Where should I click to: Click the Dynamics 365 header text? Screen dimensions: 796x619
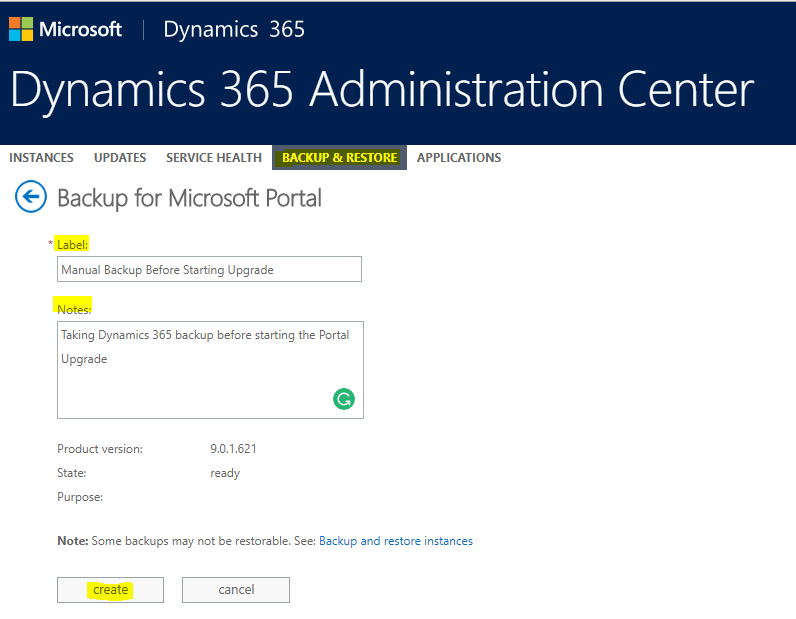234,29
